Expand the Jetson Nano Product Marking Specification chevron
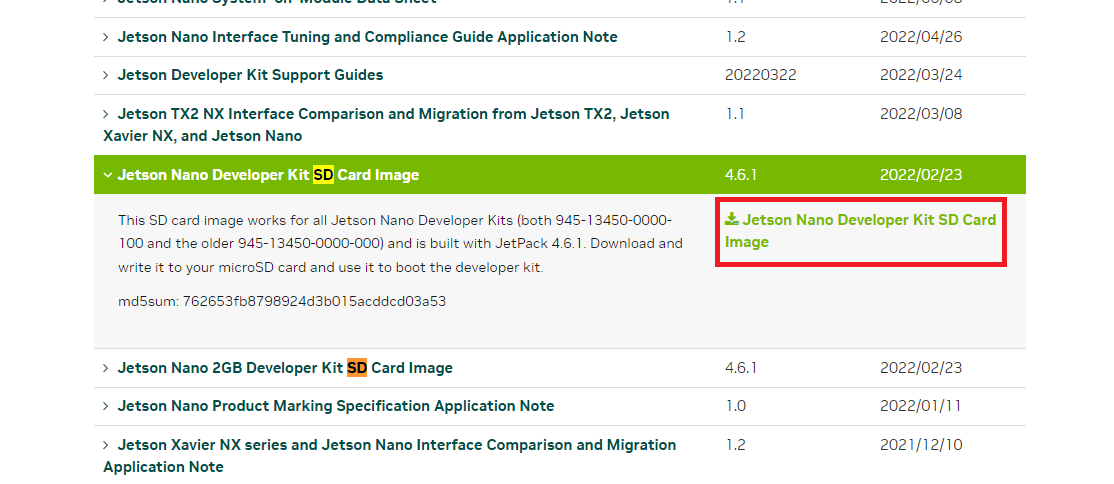1114x484 pixels. tap(106, 407)
